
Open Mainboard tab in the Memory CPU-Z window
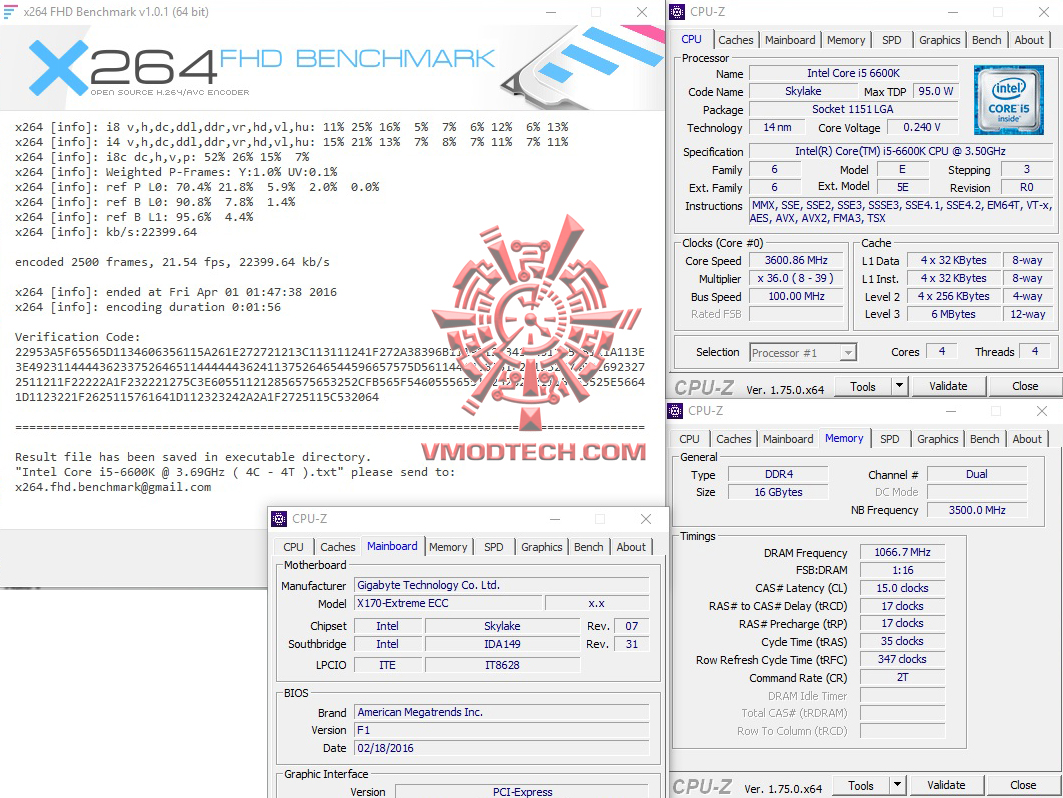(x=788, y=439)
